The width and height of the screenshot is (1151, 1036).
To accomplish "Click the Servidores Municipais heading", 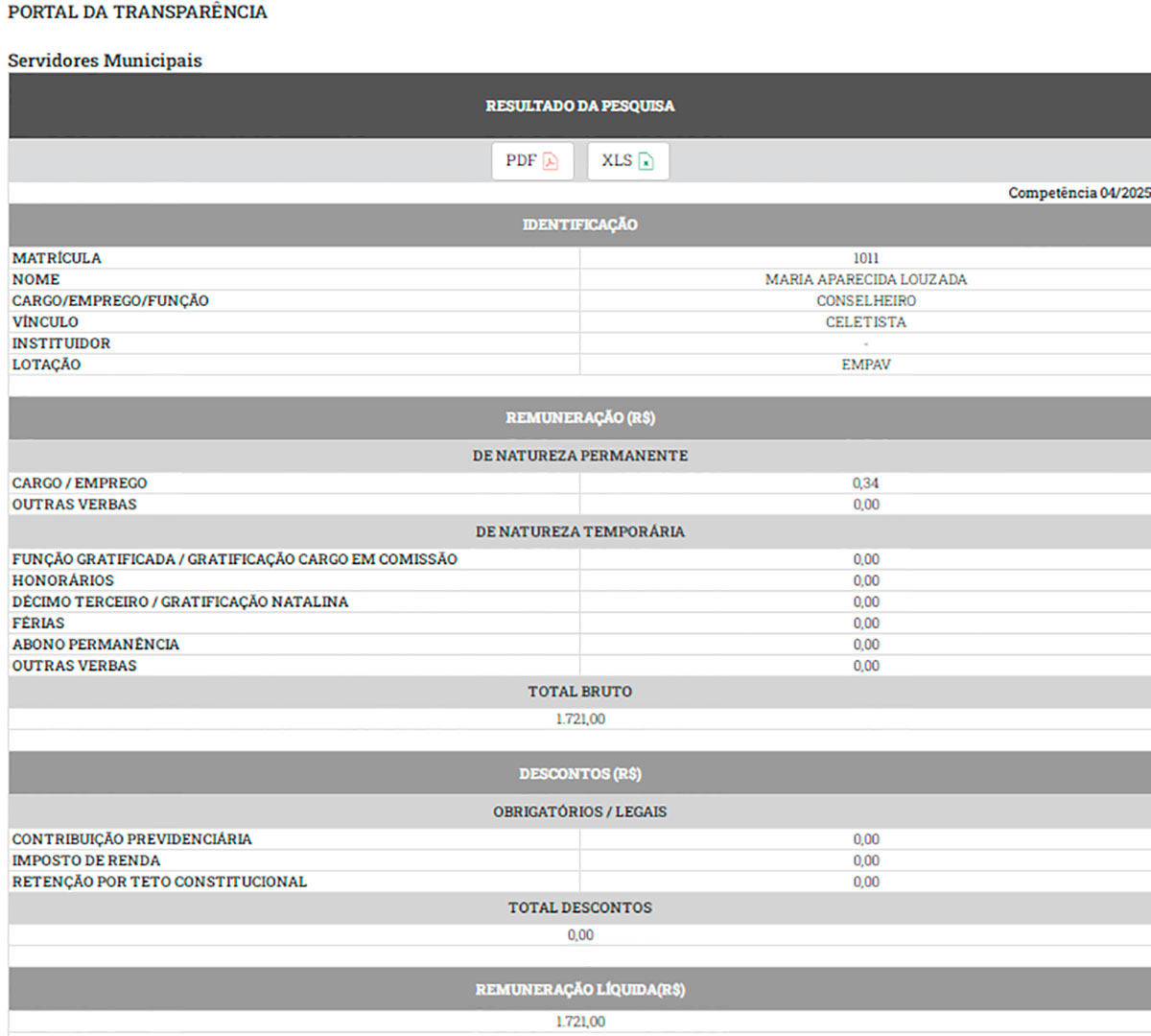I will pos(105,60).
